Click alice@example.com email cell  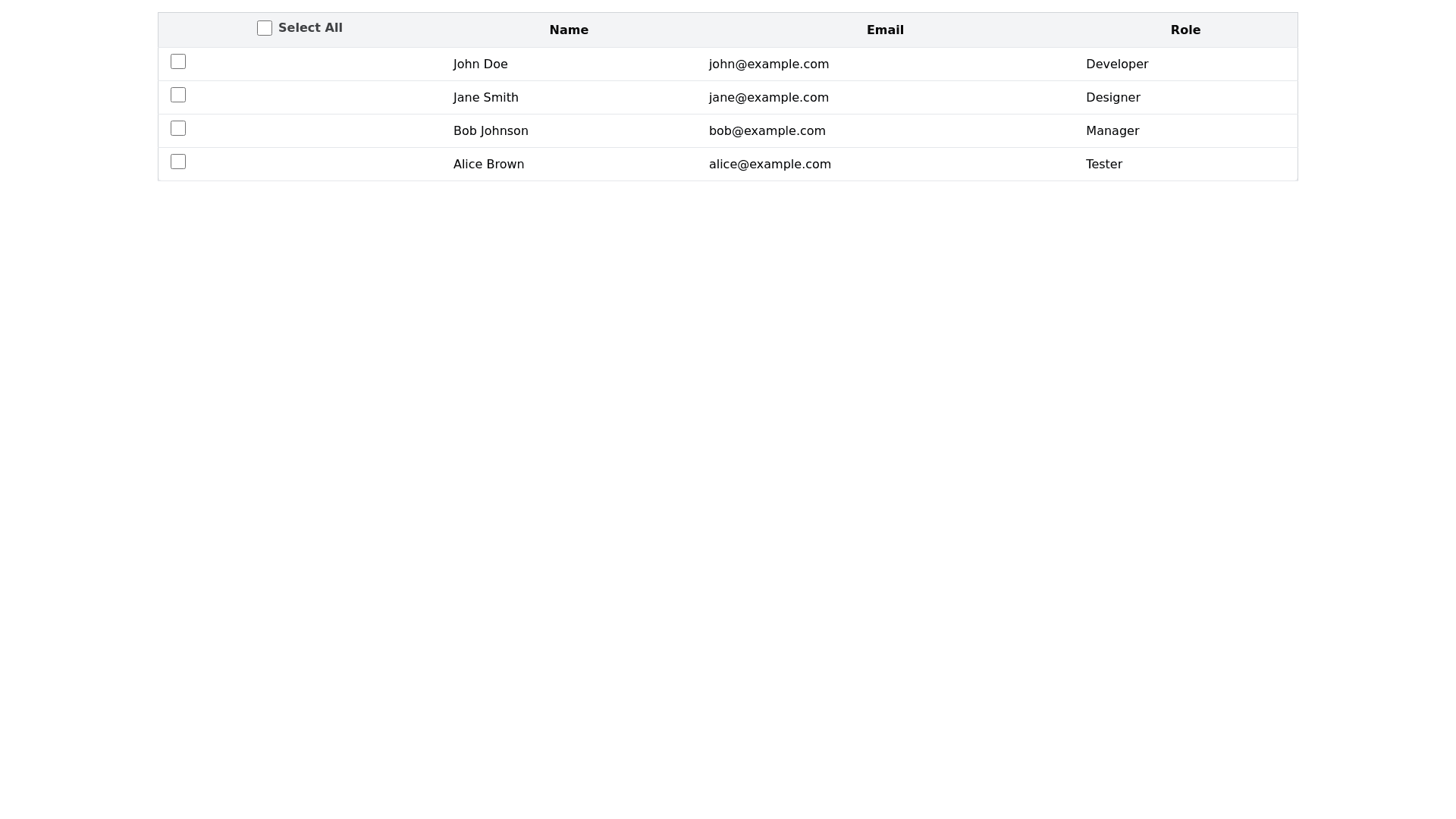(770, 165)
